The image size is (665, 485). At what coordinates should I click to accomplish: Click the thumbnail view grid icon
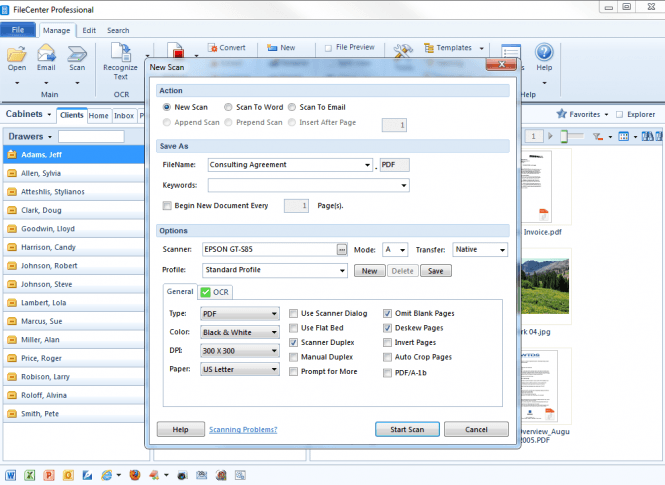pos(623,137)
